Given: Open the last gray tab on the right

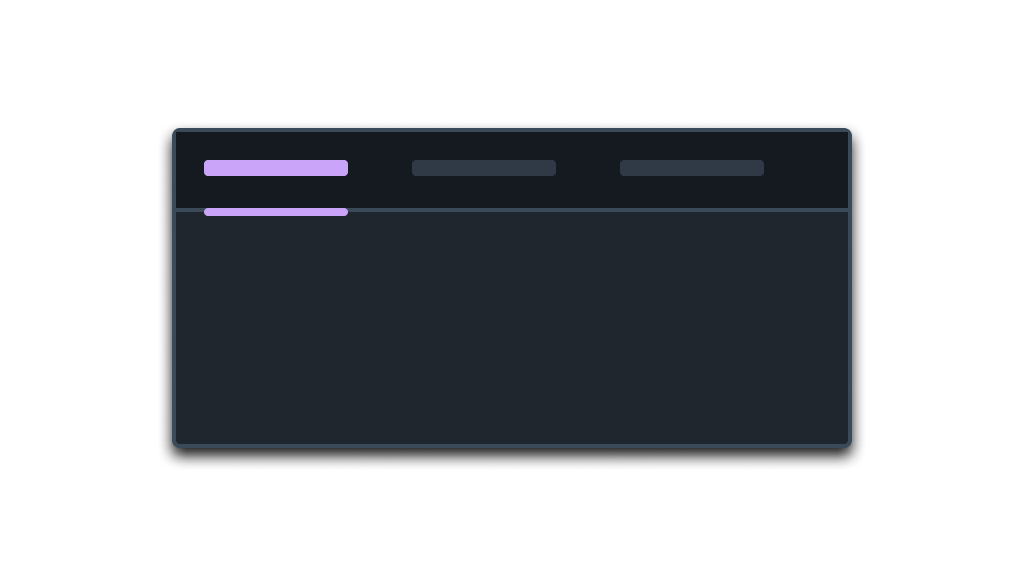Looking at the screenshot, I should coord(692,168).
